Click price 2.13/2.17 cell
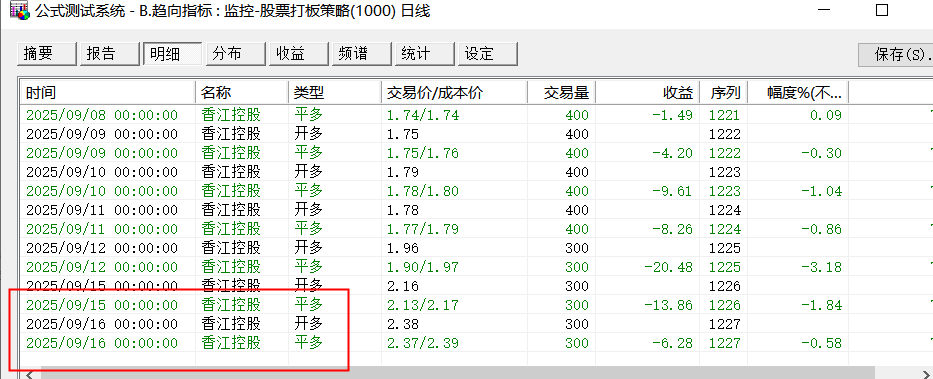Viewport: 933px width, 379px height. (x=423, y=306)
